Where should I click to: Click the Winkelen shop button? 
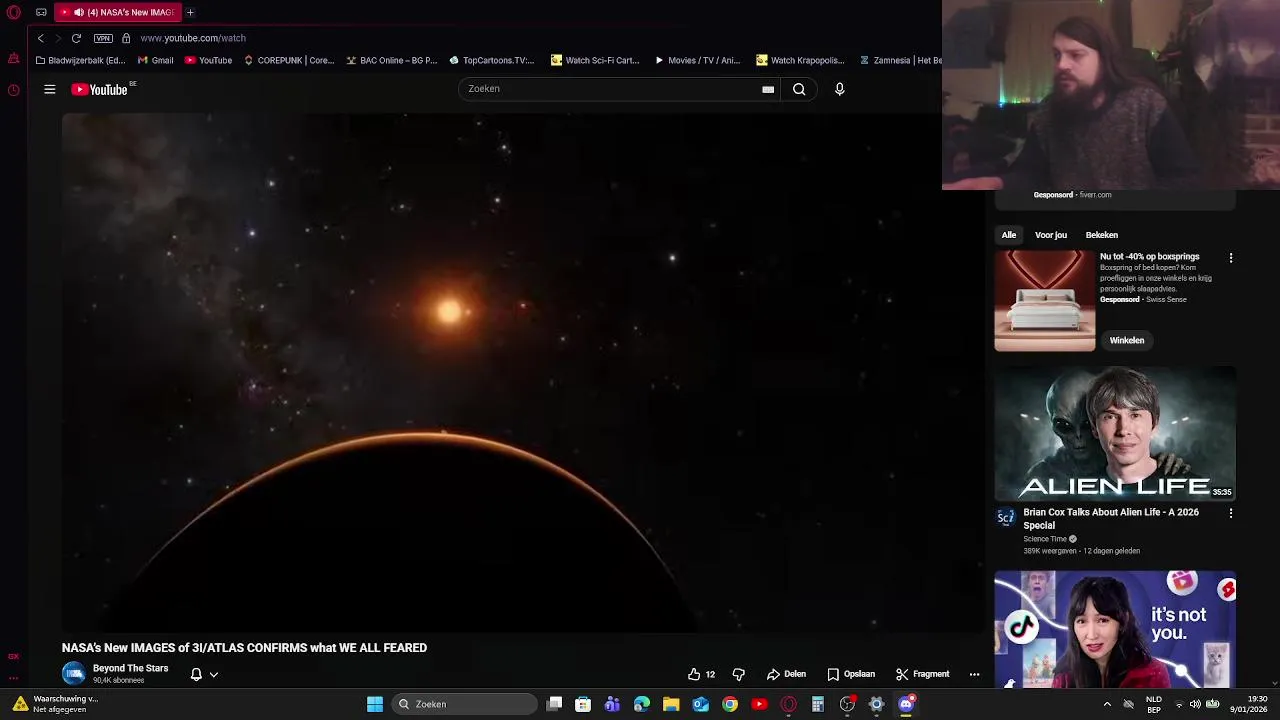tap(1127, 340)
